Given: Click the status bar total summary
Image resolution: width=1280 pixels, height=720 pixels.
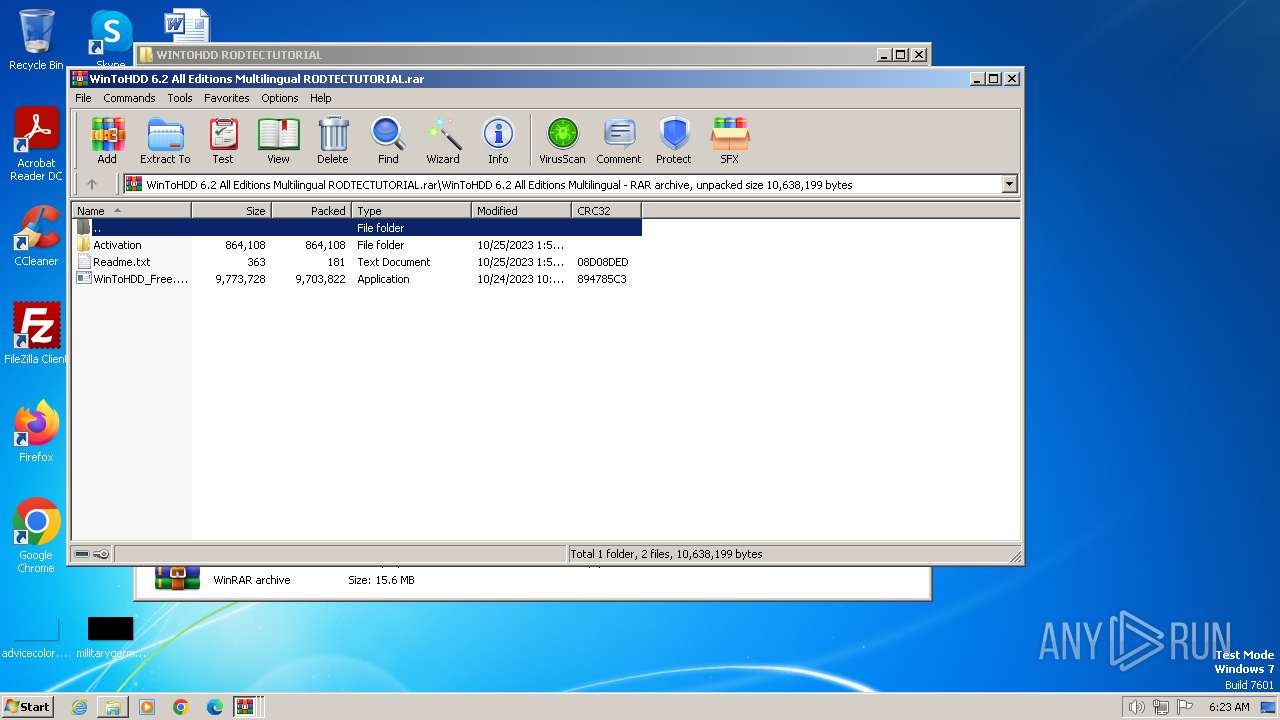Looking at the screenshot, I should point(666,554).
